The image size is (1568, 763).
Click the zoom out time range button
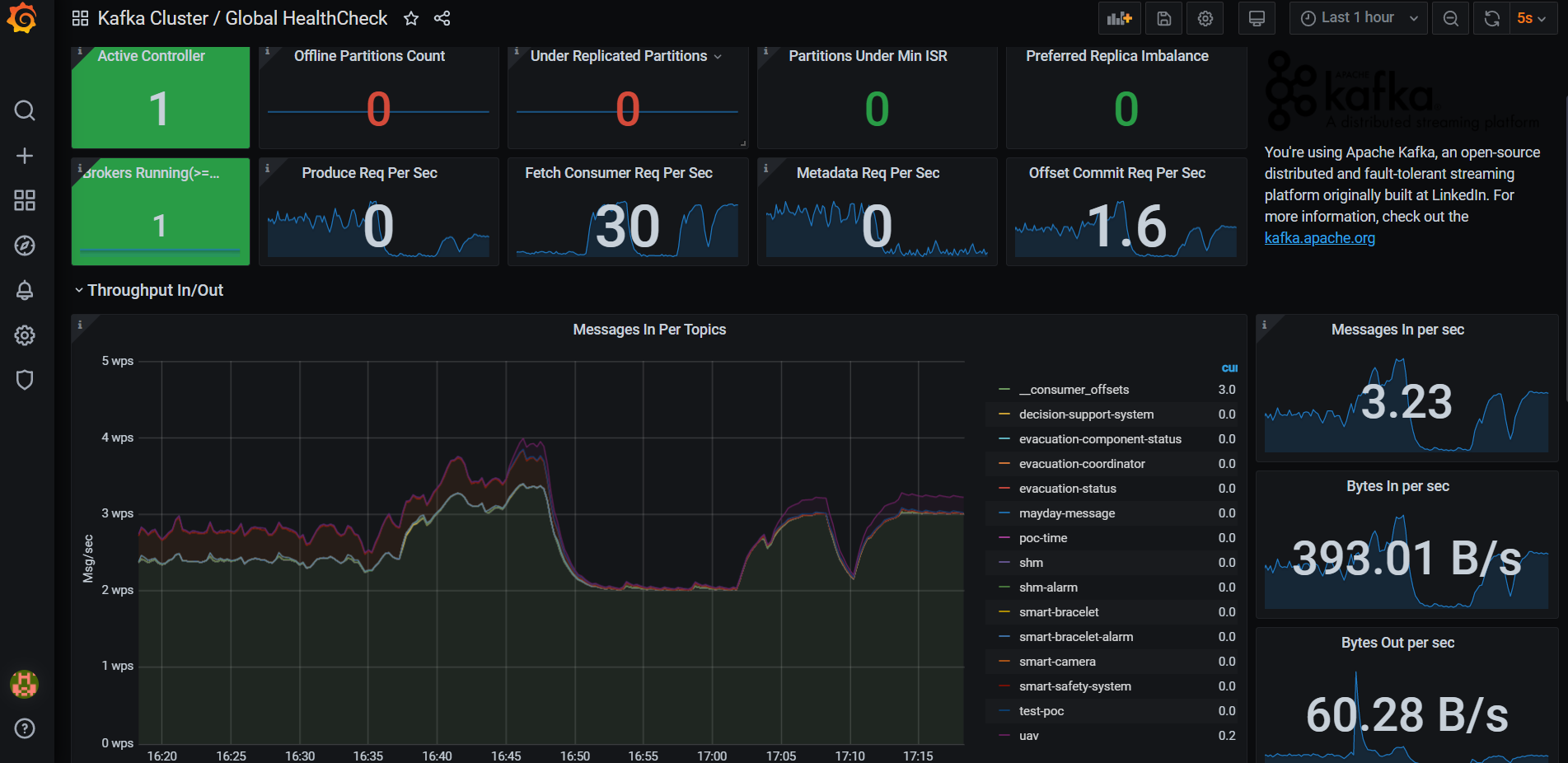(1450, 18)
